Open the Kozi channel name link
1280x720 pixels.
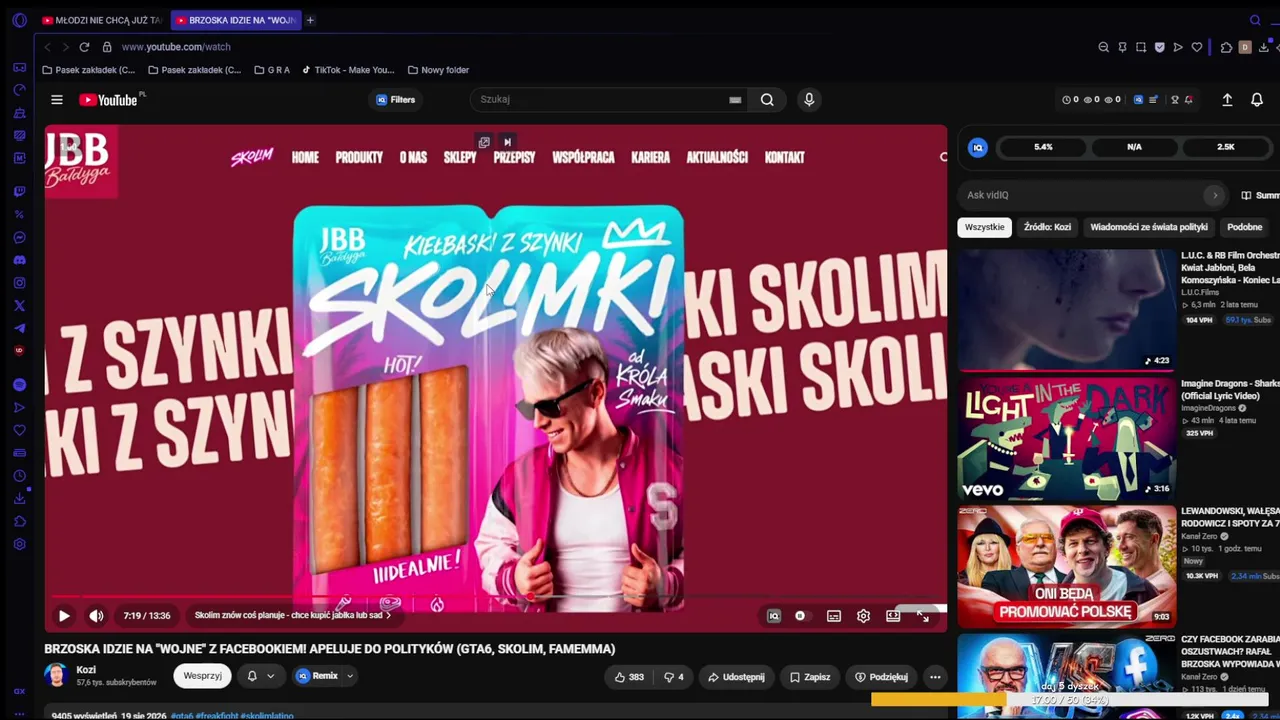86,670
